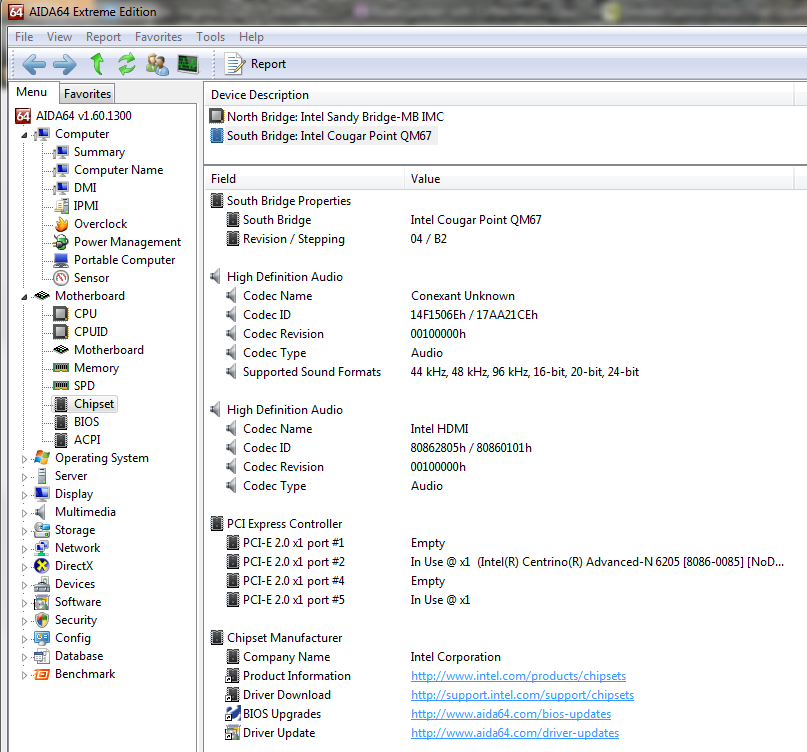The width and height of the screenshot is (807, 752).
Task: Select North Bridge Intel Sandy Bridge device
Action: point(334,117)
